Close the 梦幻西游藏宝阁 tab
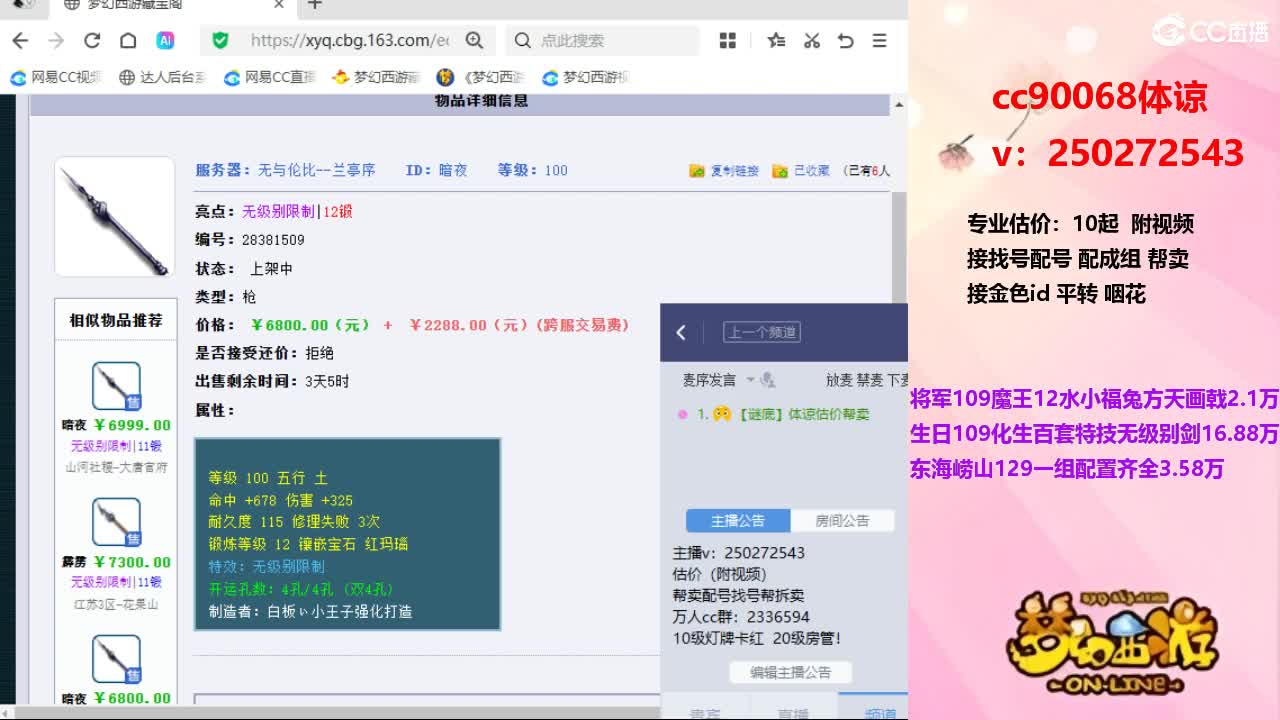This screenshot has height=720, width=1280. pos(279,5)
